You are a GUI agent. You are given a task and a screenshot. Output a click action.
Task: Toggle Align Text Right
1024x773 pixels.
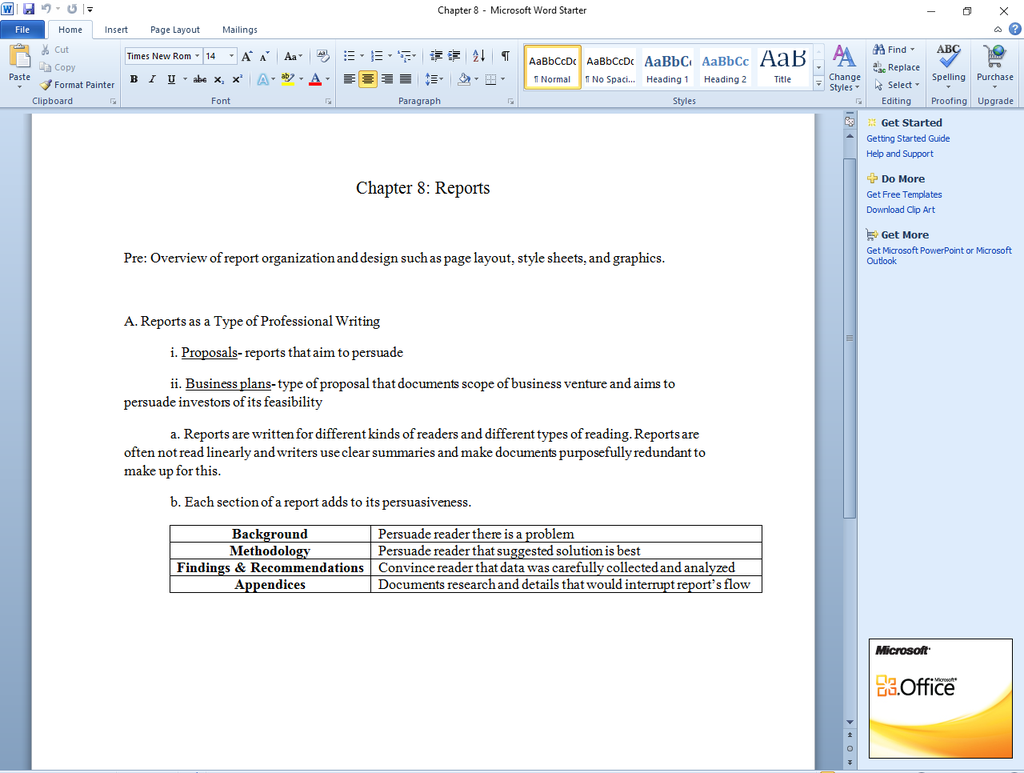click(x=387, y=79)
